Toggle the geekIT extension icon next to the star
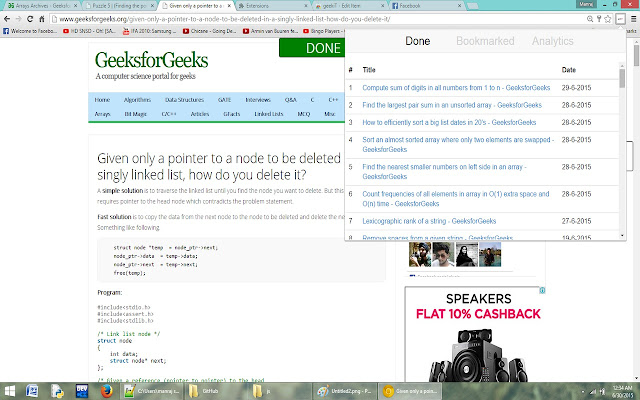640x400 pixels. point(620,19)
